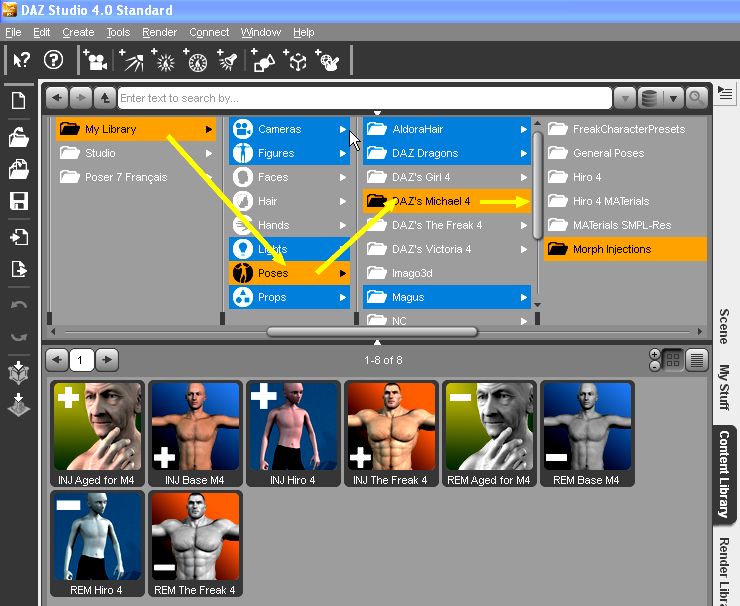The height and width of the screenshot is (606, 740).
Task: Click the page number field
Action: 82,360
